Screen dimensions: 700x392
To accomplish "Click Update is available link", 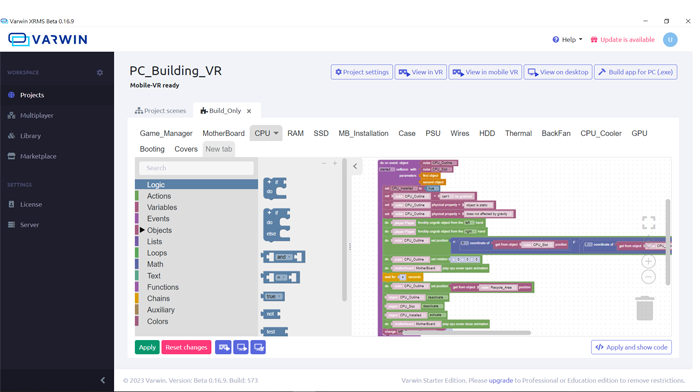I will click(622, 40).
